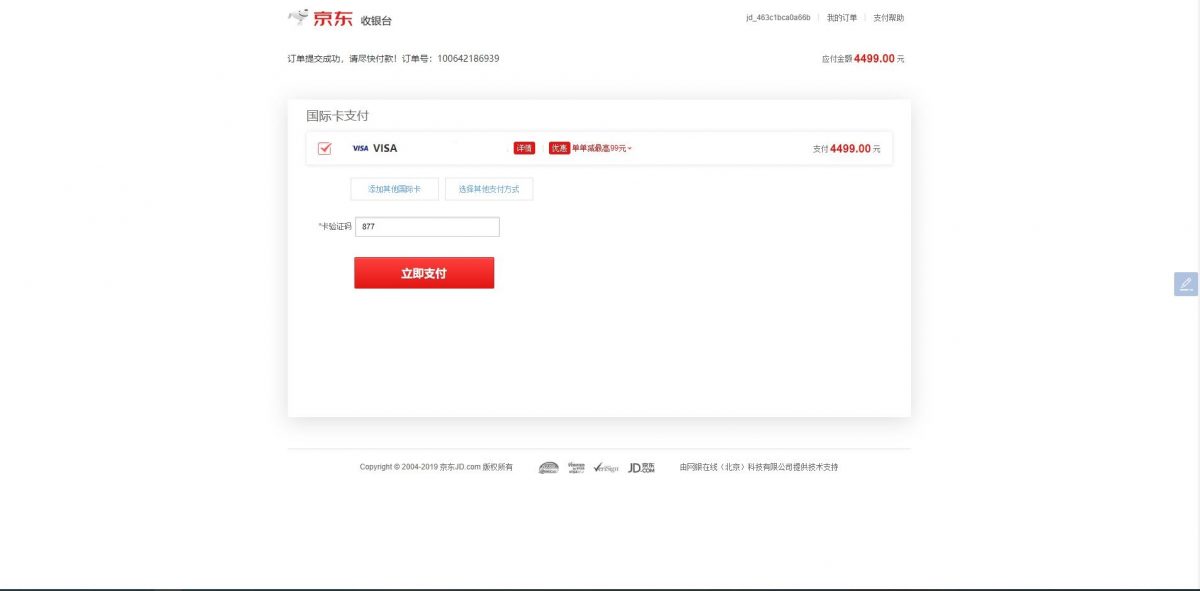The width and height of the screenshot is (1200, 591).
Task: Open 支付帮助 link in header
Action: click(888, 18)
